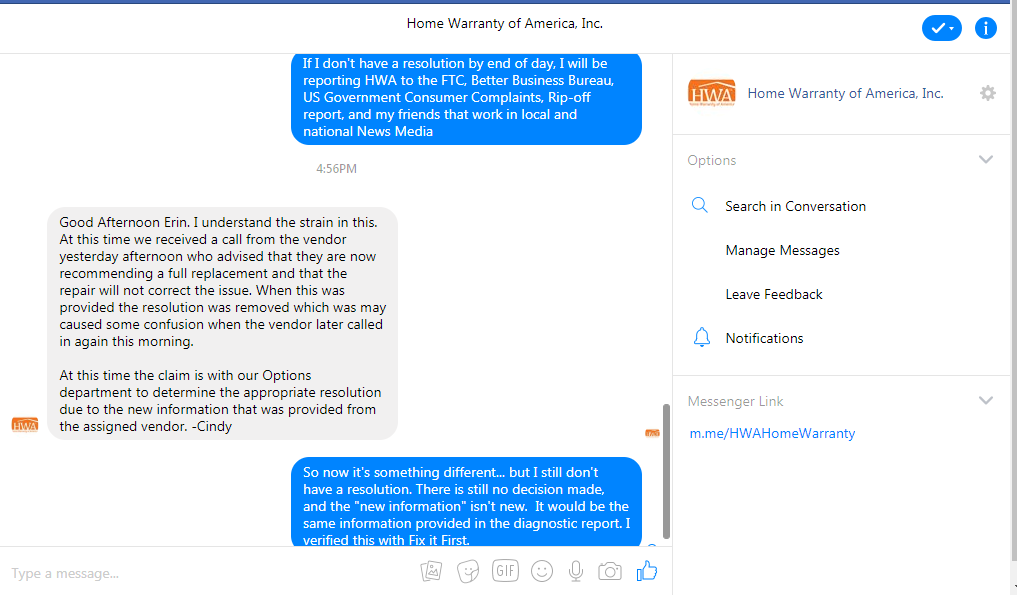Open the m.me/HWAHomeWarranty link
Viewport: 1017px width, 595px height.
coord(772,433)
